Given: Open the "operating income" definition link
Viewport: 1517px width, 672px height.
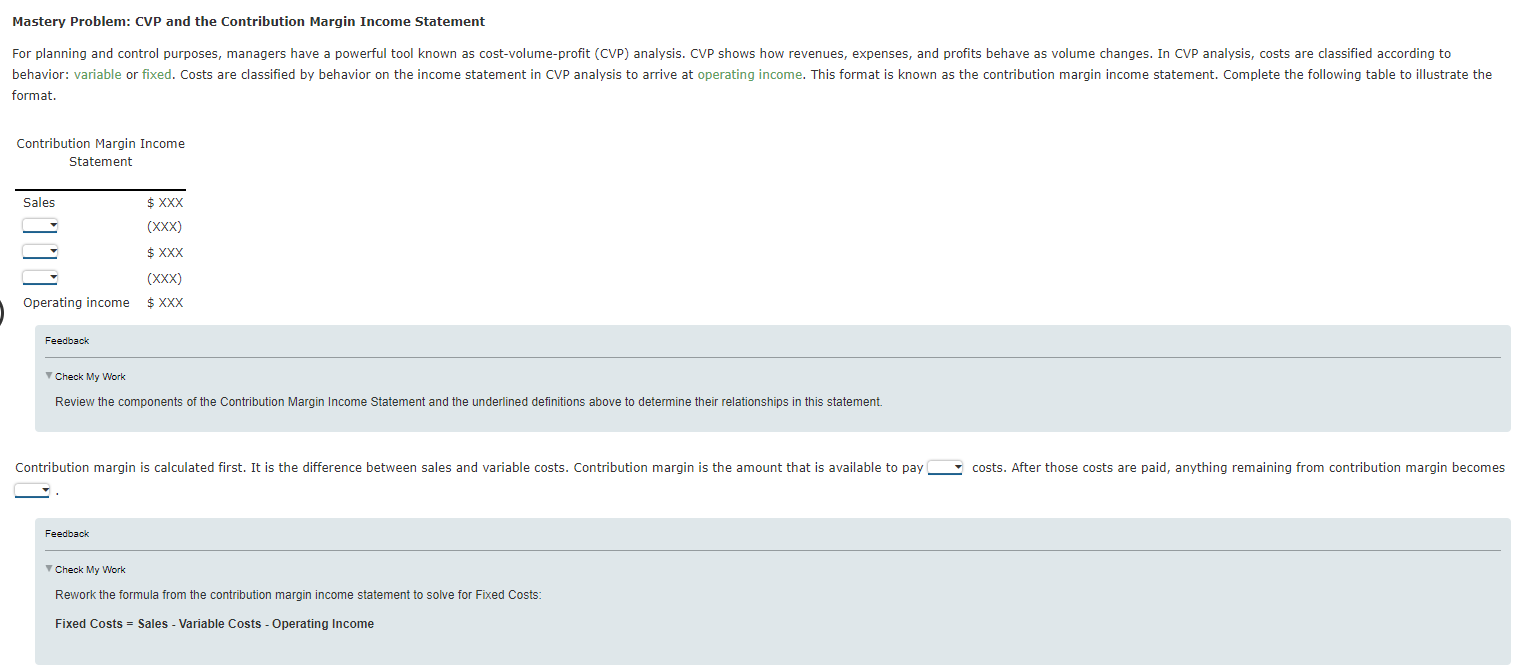Looking at the screenshot, I should click(x=750, y=74).
